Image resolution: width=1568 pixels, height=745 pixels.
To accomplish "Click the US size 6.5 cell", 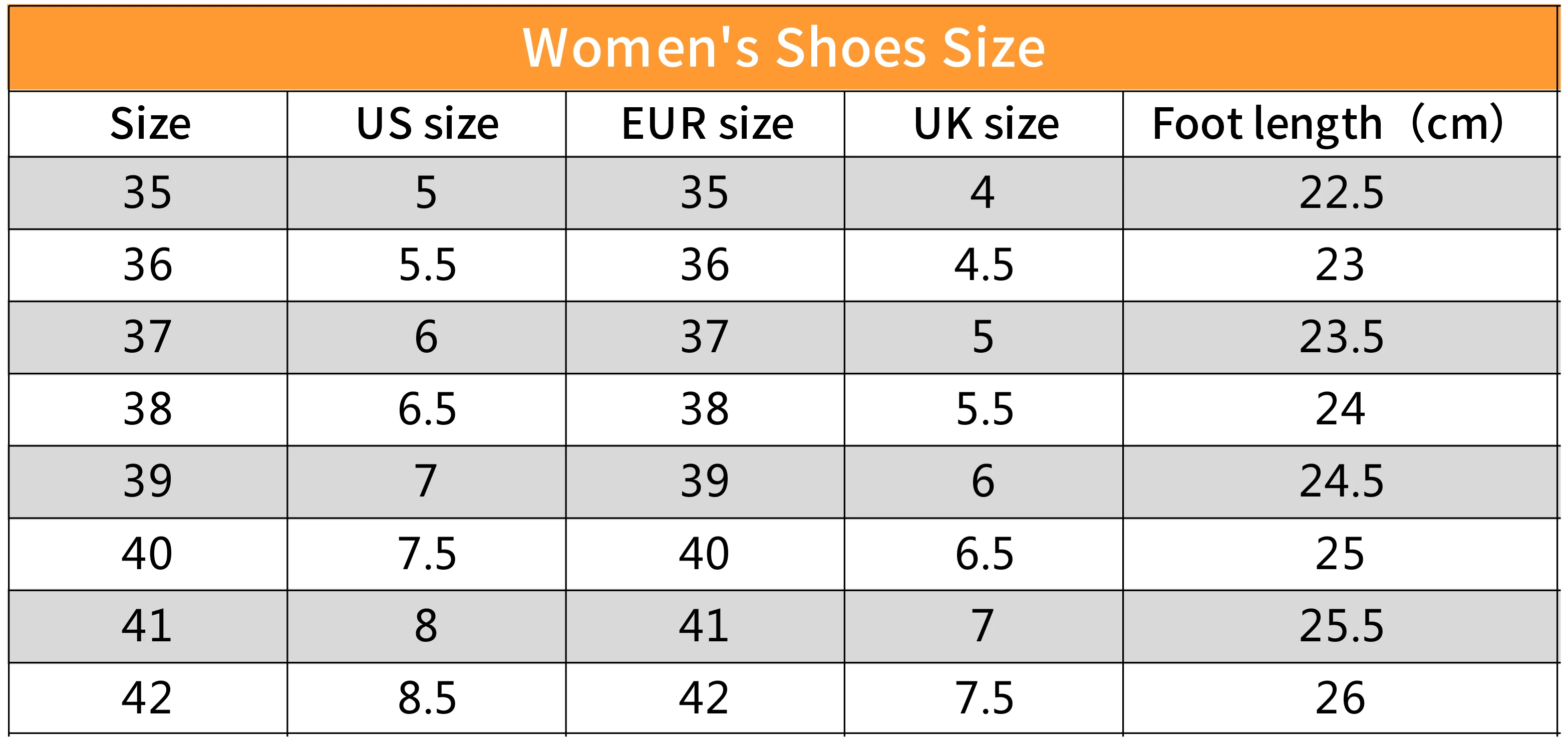I will pos(427,409).
